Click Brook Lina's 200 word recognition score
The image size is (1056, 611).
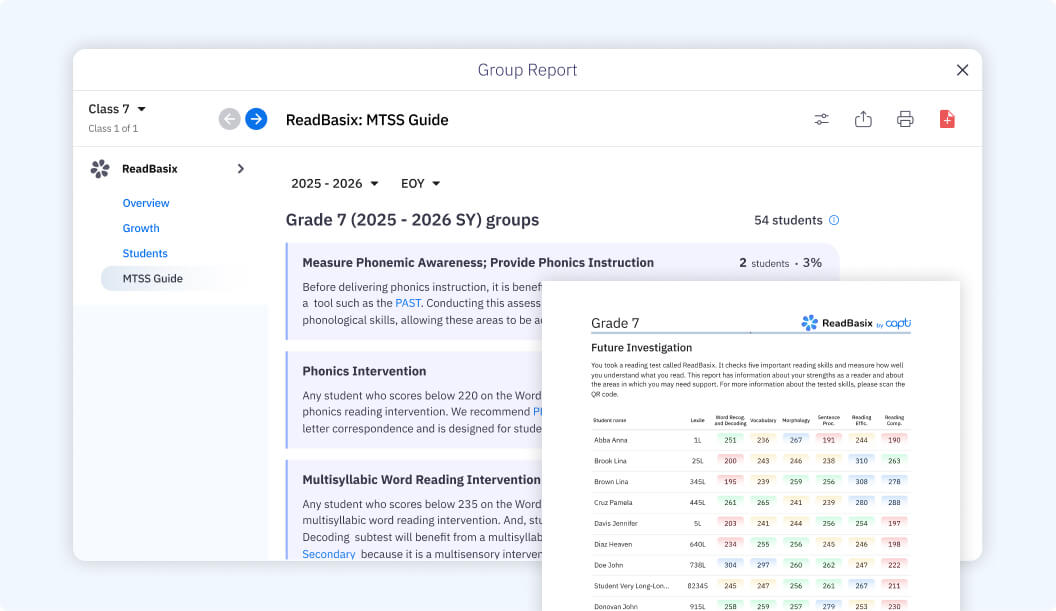point(730,461)
